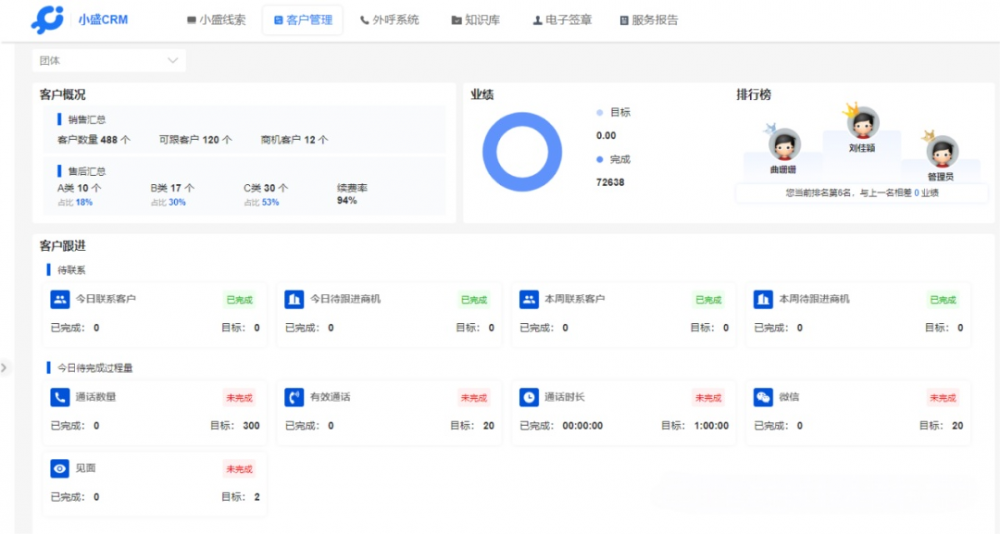Click the 未完成 badge on 有效通话
The width and height of the screenshot is (1000, 534).
click(x=474, y=397)
